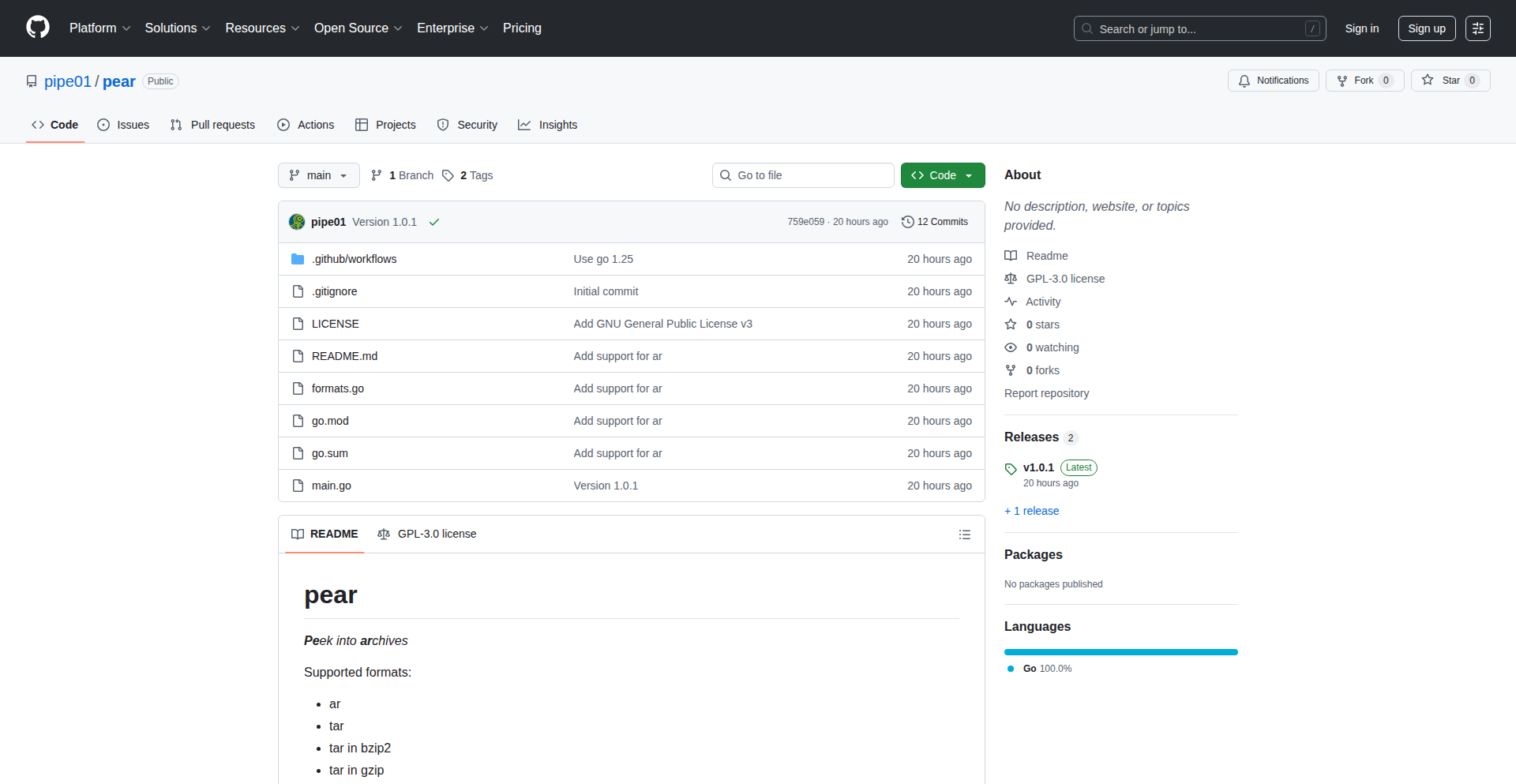Click pipe01 avatar in commit row
The height and width of the screenshot is (784, 1516).
[297, 222]
